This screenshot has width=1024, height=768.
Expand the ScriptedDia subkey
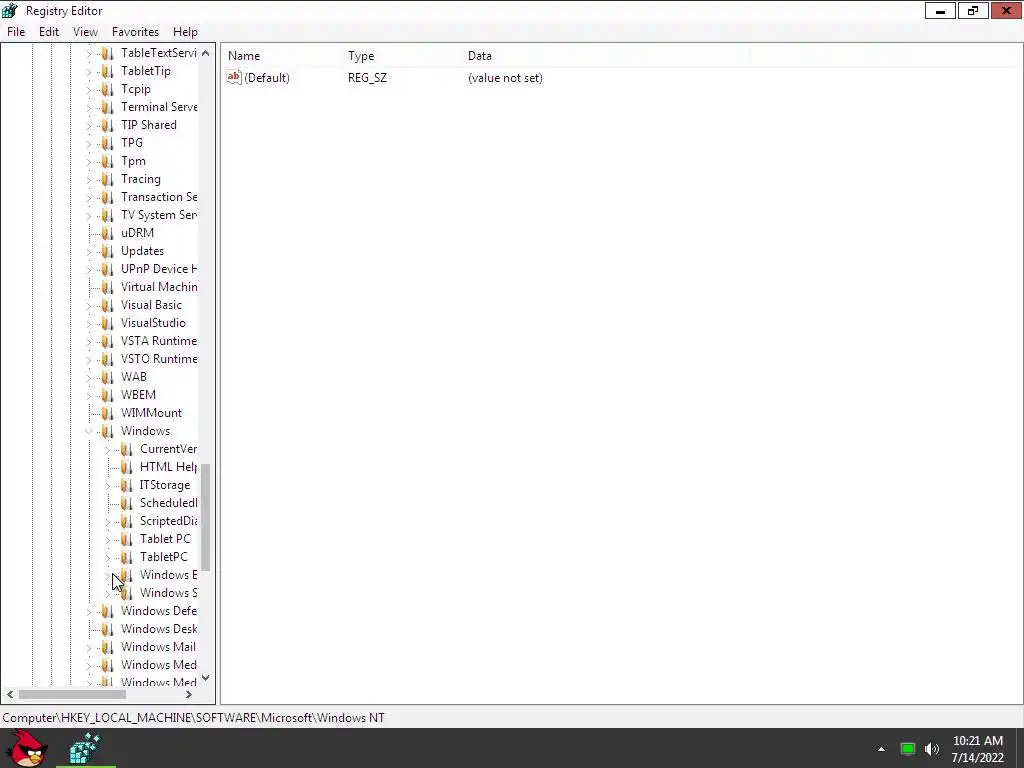point(108,521)
